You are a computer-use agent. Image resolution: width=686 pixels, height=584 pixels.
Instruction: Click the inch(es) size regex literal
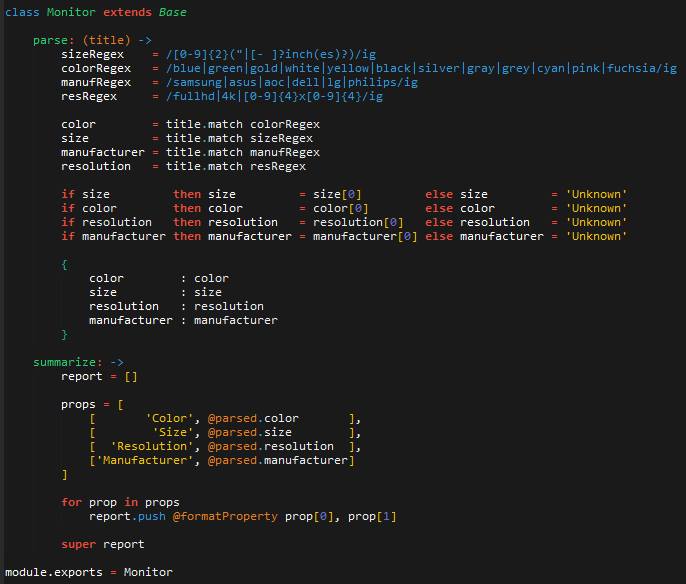271,54
